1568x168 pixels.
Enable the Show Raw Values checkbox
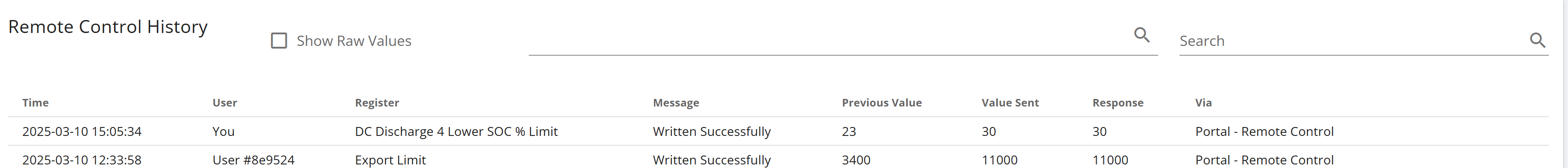[x=279, y=41]
